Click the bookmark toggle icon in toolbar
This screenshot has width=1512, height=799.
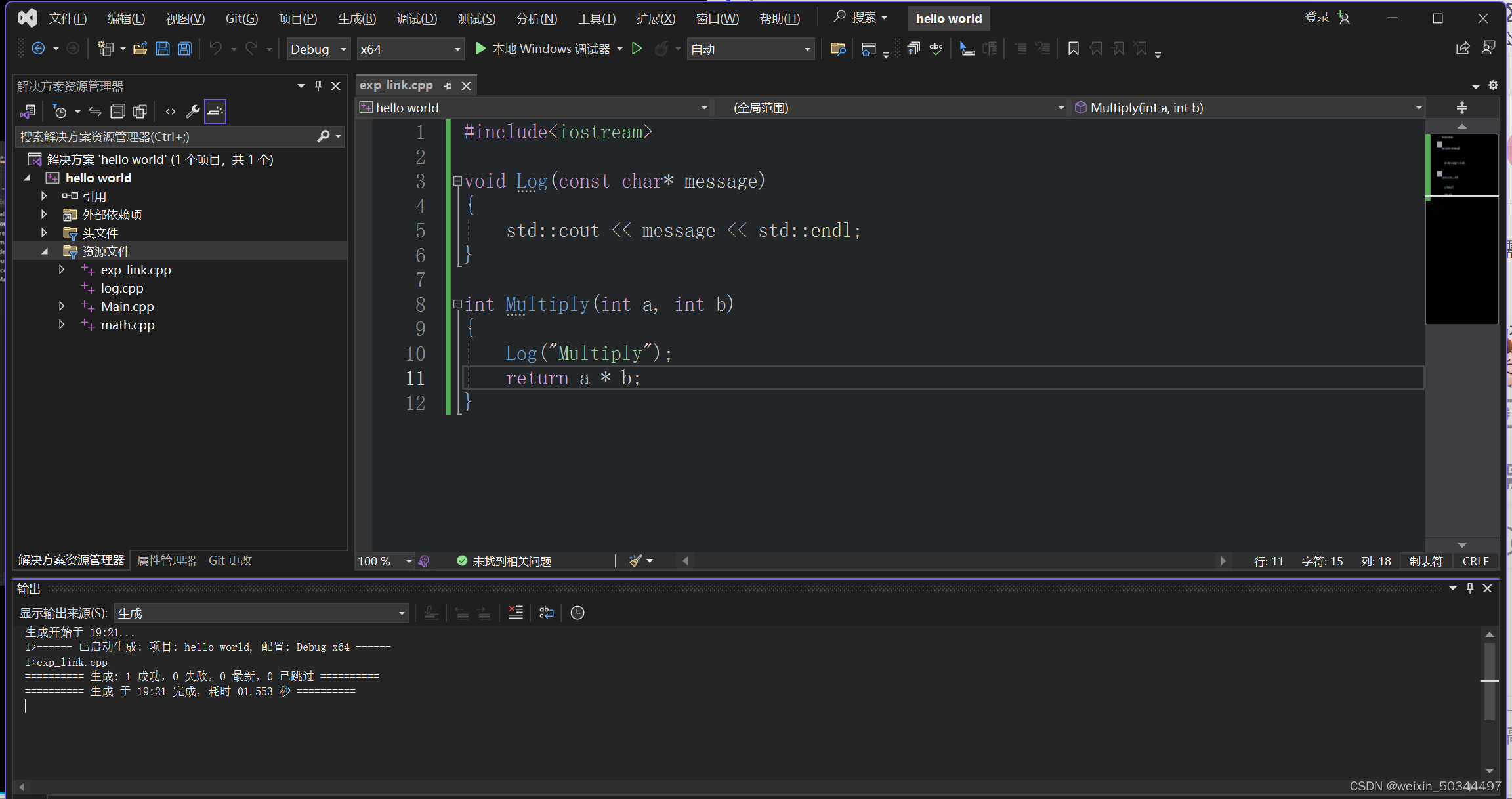pos(1073,49)
